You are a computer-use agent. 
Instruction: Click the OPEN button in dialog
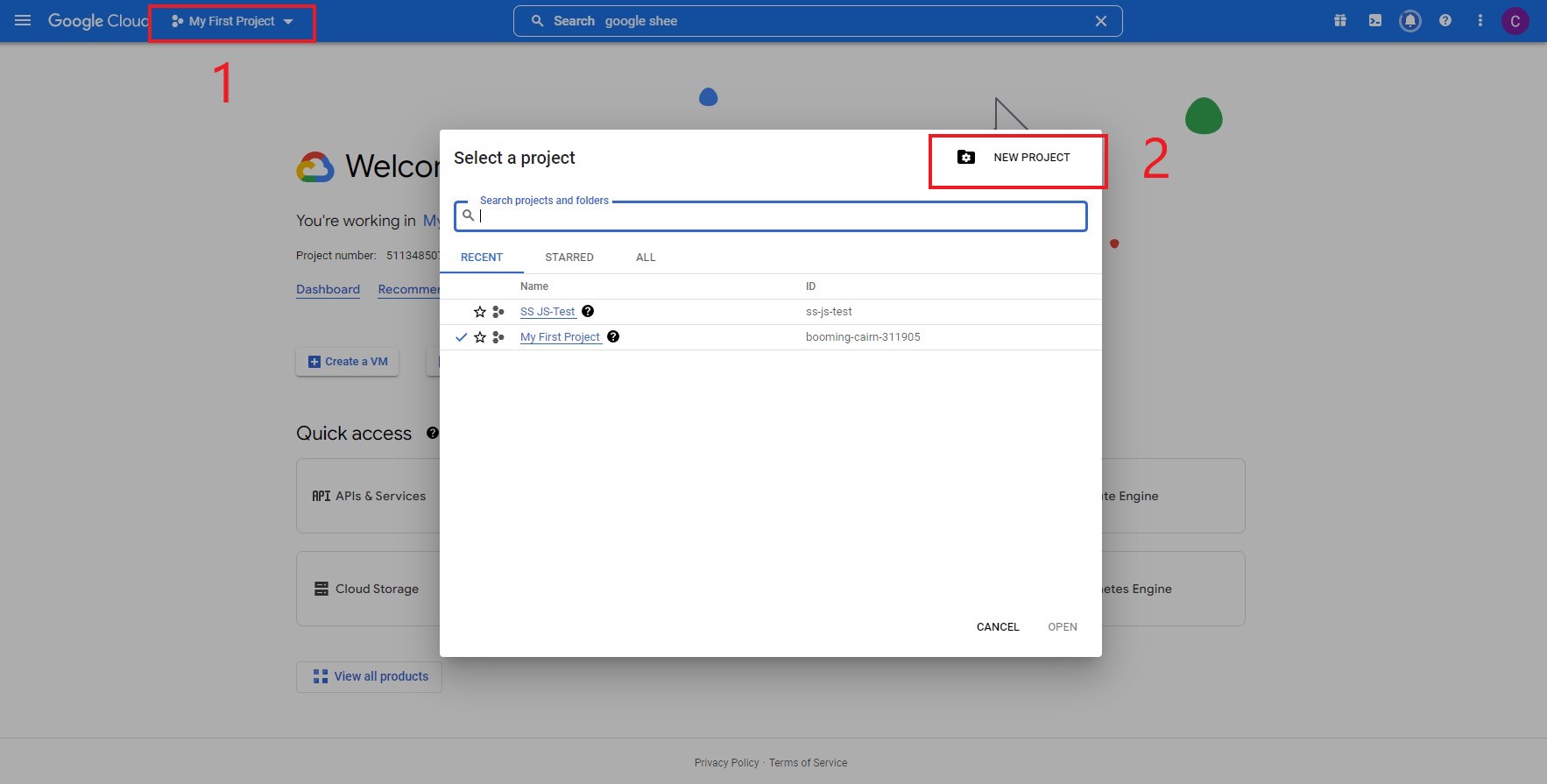1063,627
